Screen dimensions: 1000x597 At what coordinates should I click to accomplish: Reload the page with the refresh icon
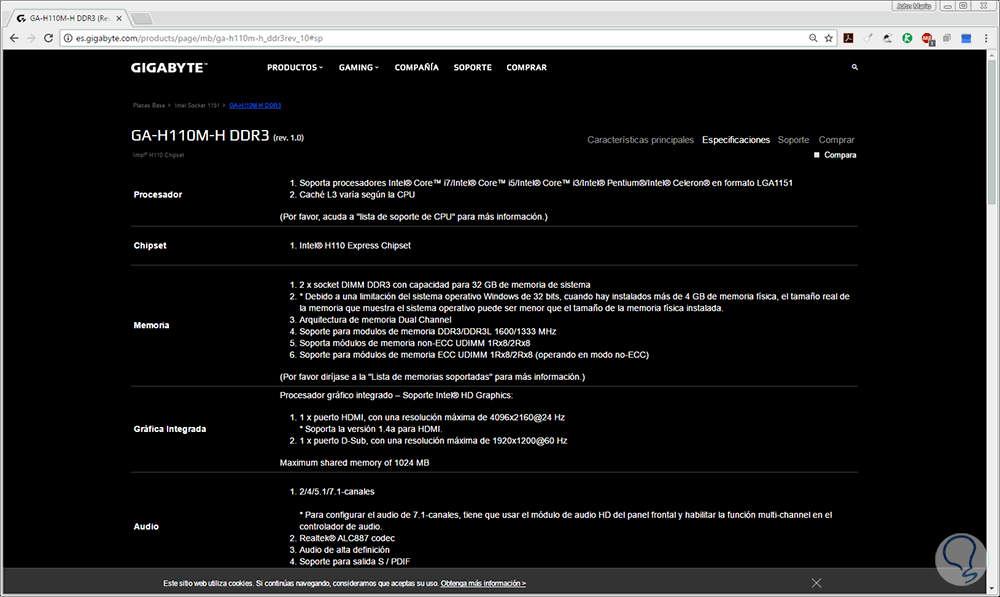tap(48, 38)
